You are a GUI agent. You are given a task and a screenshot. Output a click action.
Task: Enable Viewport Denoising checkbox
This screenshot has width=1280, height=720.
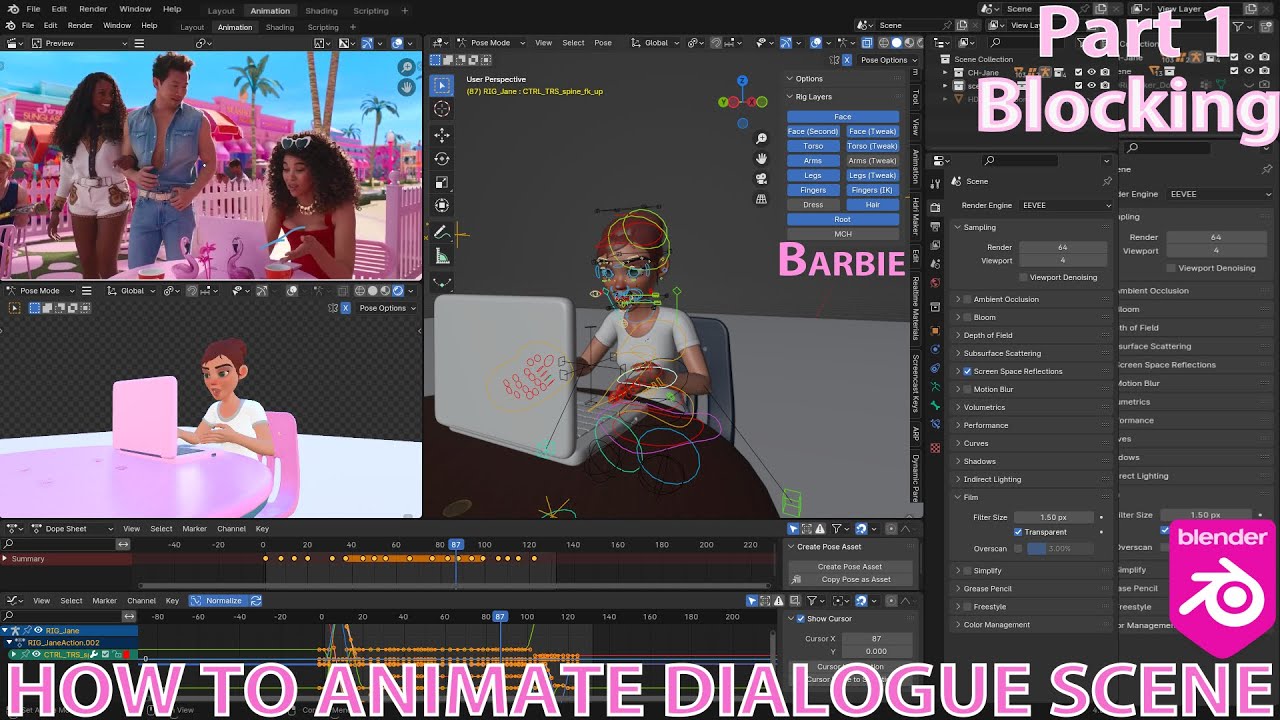point(1022,277)
